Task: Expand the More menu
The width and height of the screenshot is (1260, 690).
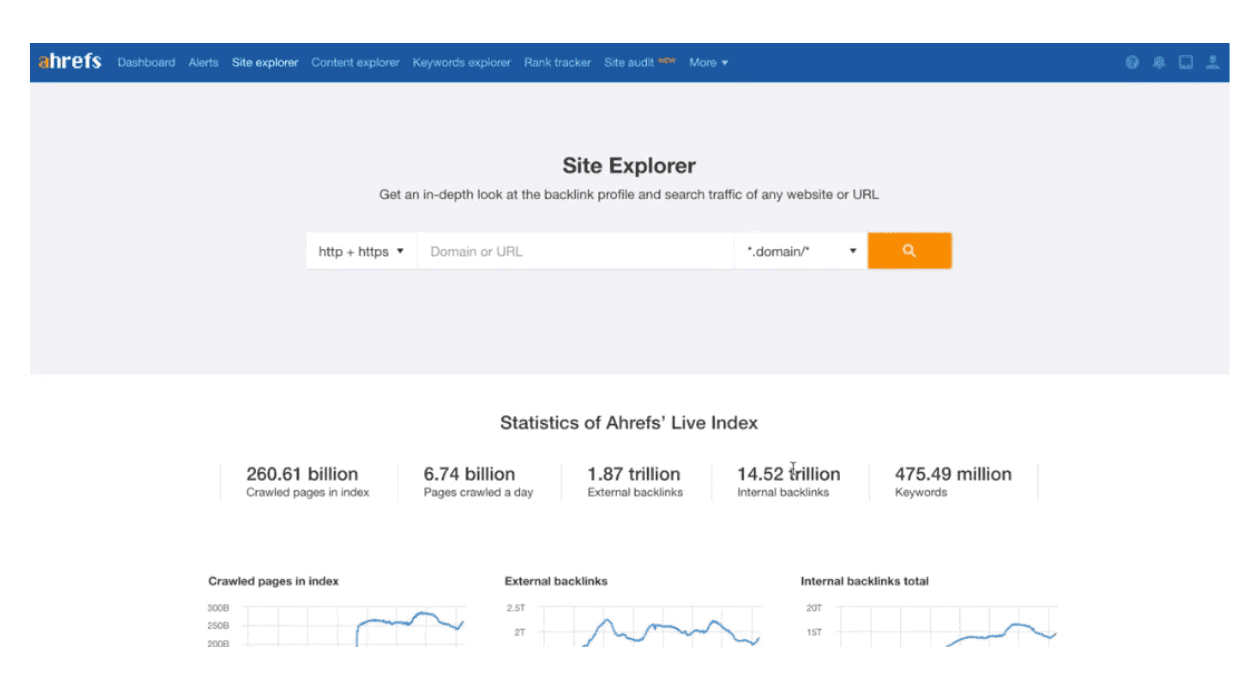Action: (x=708, y=62)
